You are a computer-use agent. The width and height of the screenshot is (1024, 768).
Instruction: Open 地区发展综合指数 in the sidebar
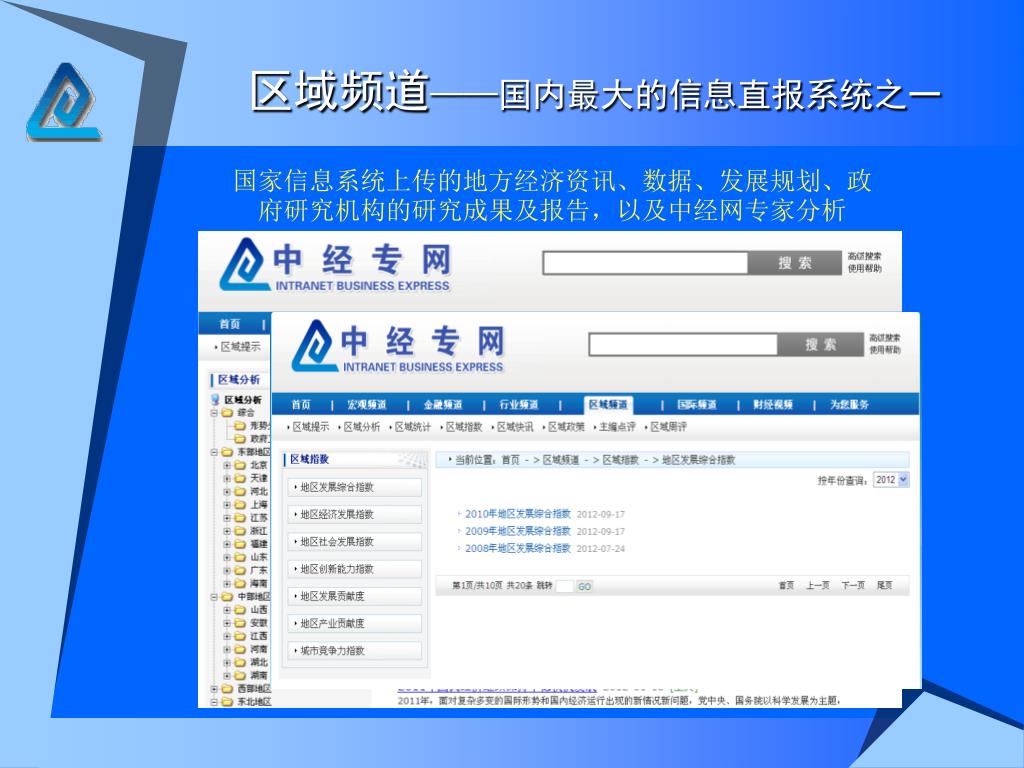[x=355, y=487]
